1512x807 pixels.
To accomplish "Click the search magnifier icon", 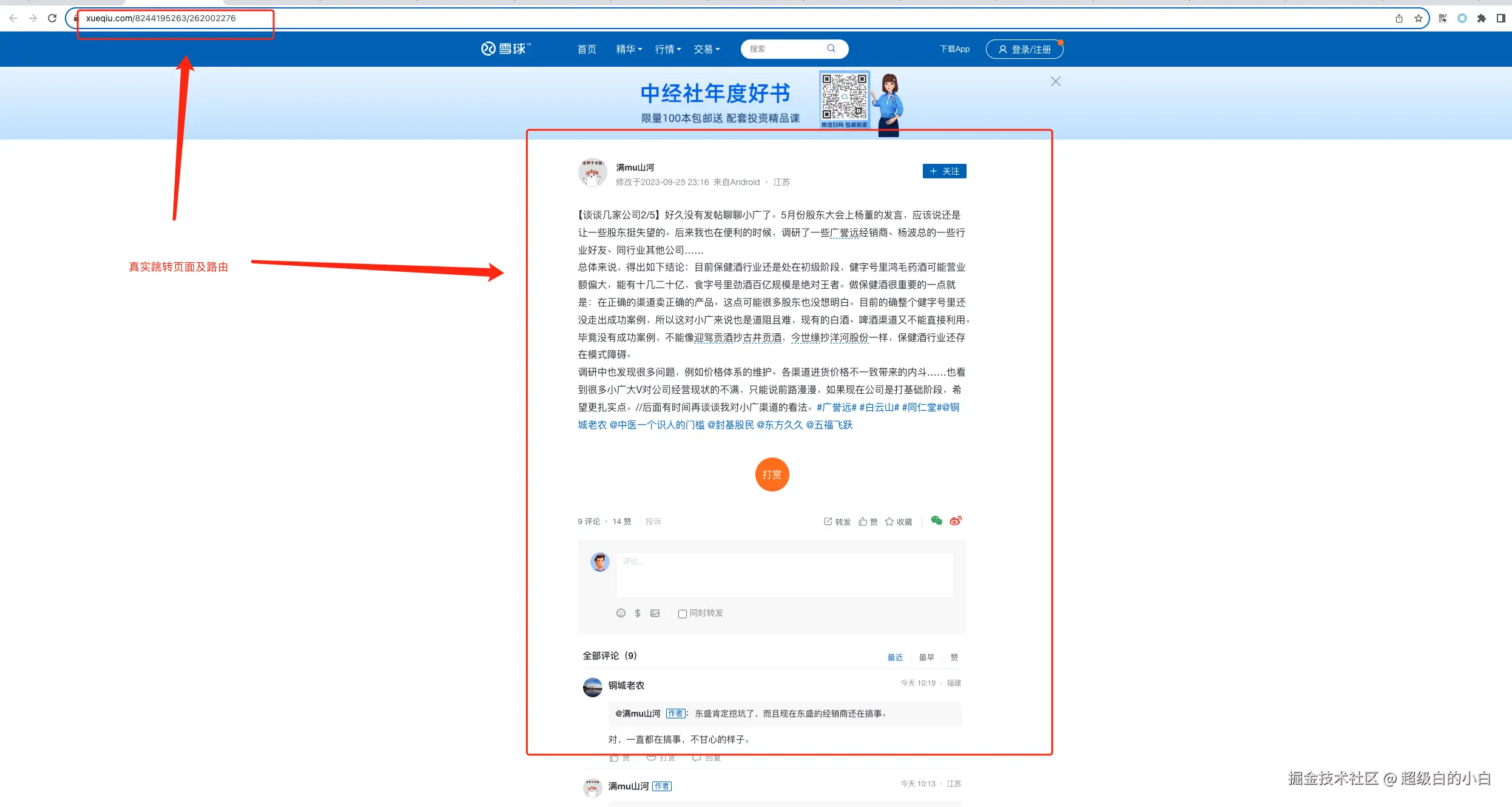I will [831, 49].
